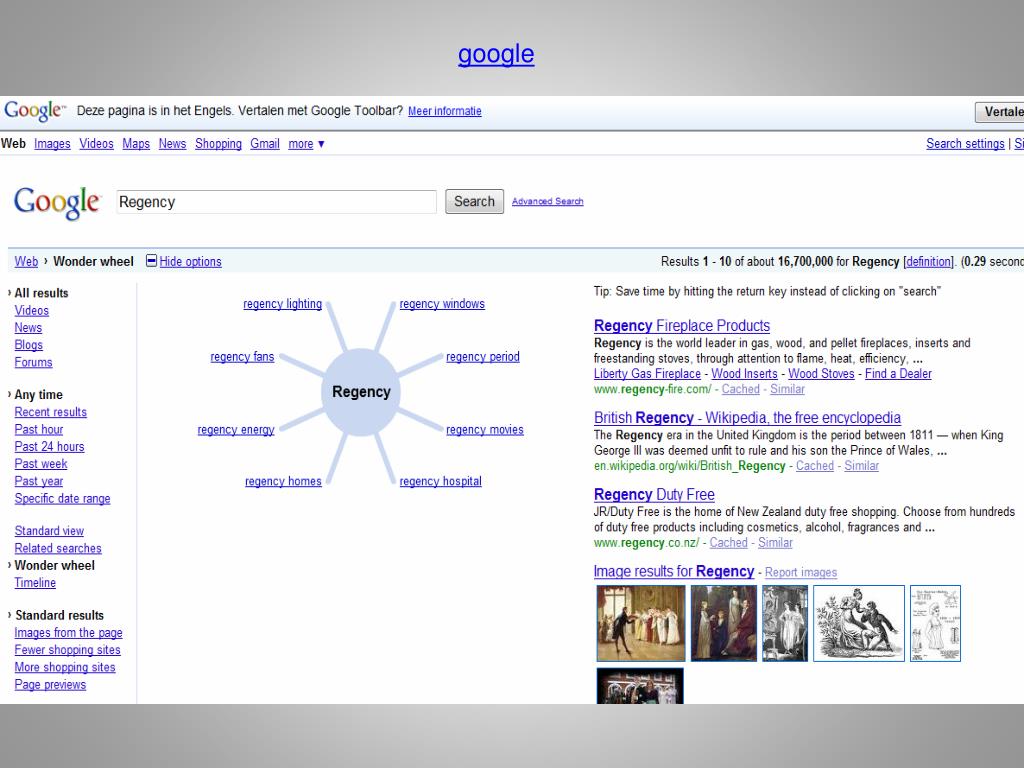This screenshot has height=768, width=1024.
Task: Open the Advanced Search link
Action: (547, 201)
